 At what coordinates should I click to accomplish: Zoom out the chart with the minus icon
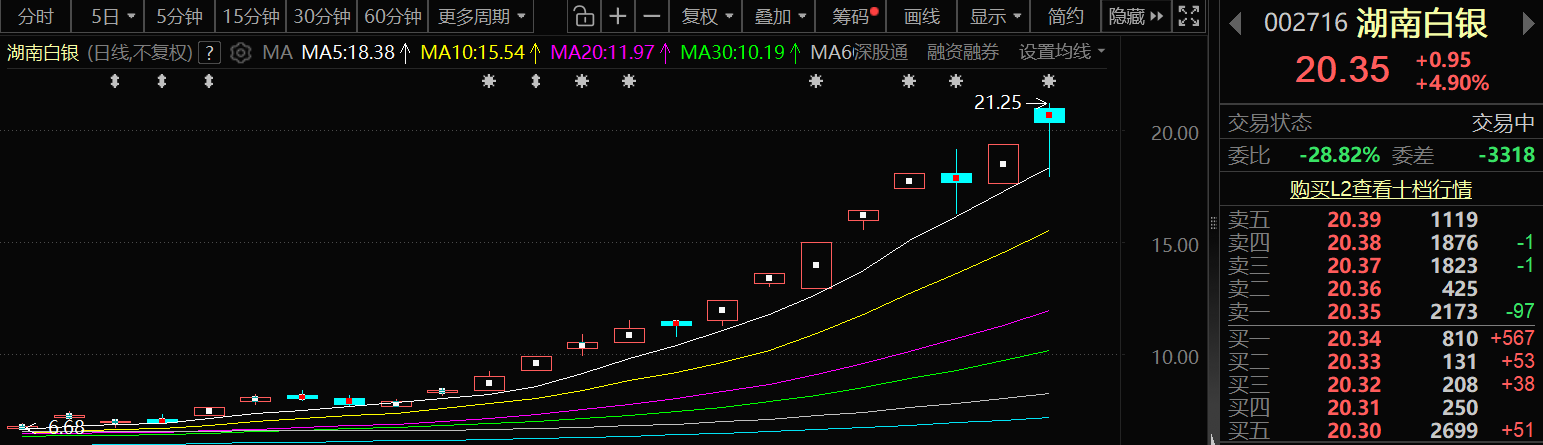pyautogui.click(x=652, y=16)
